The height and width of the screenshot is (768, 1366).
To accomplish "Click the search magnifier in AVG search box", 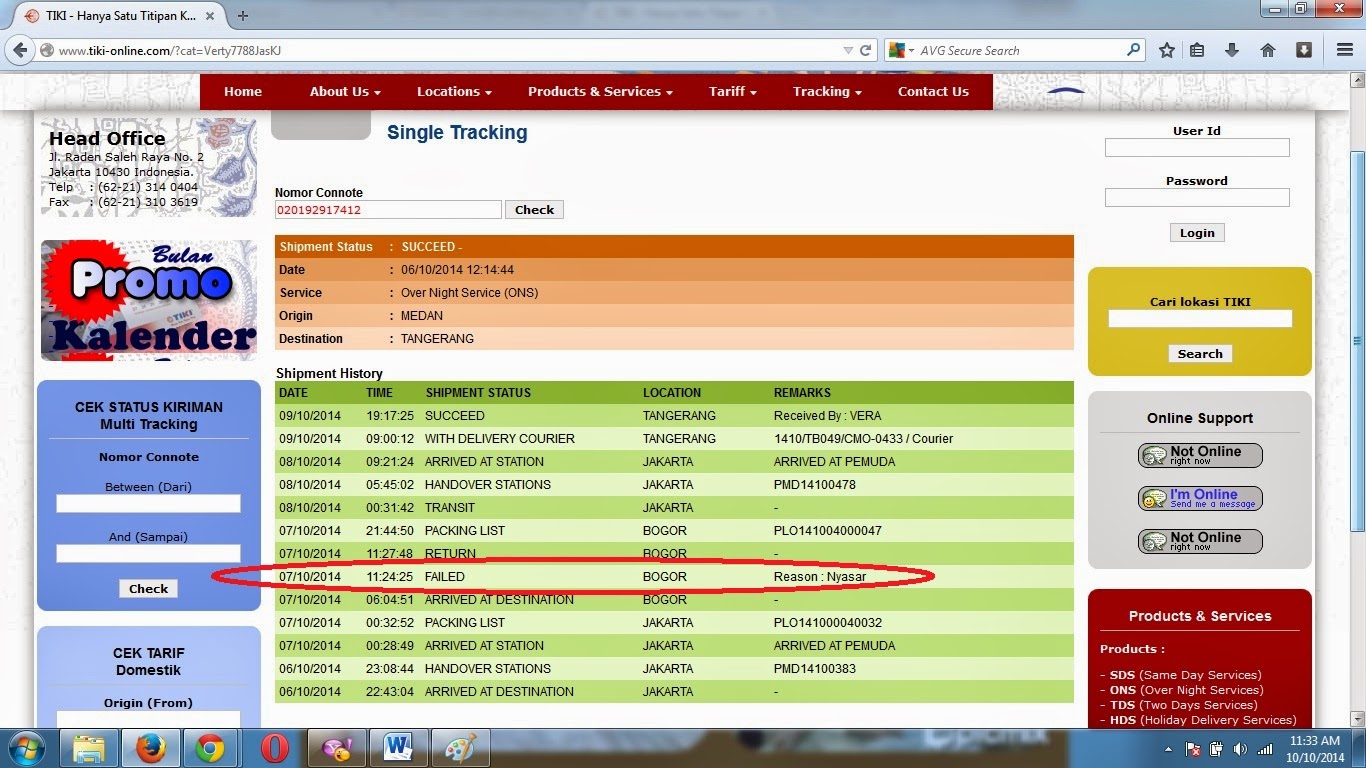I will click(1133, 50).
